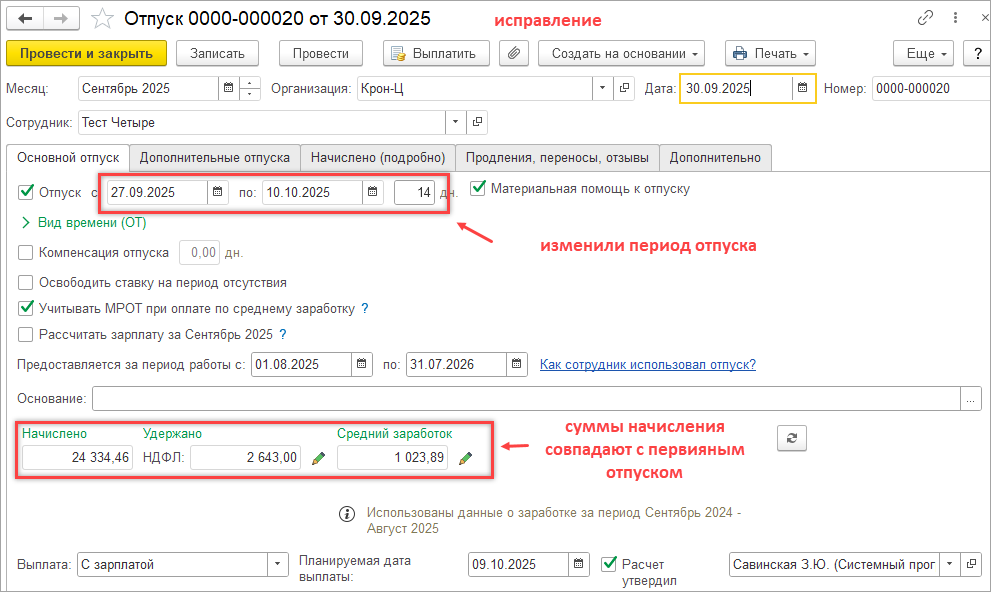This screenshot has width=991, height=592.
Task: Go back with the left arrow
Action: pos(26,19)
